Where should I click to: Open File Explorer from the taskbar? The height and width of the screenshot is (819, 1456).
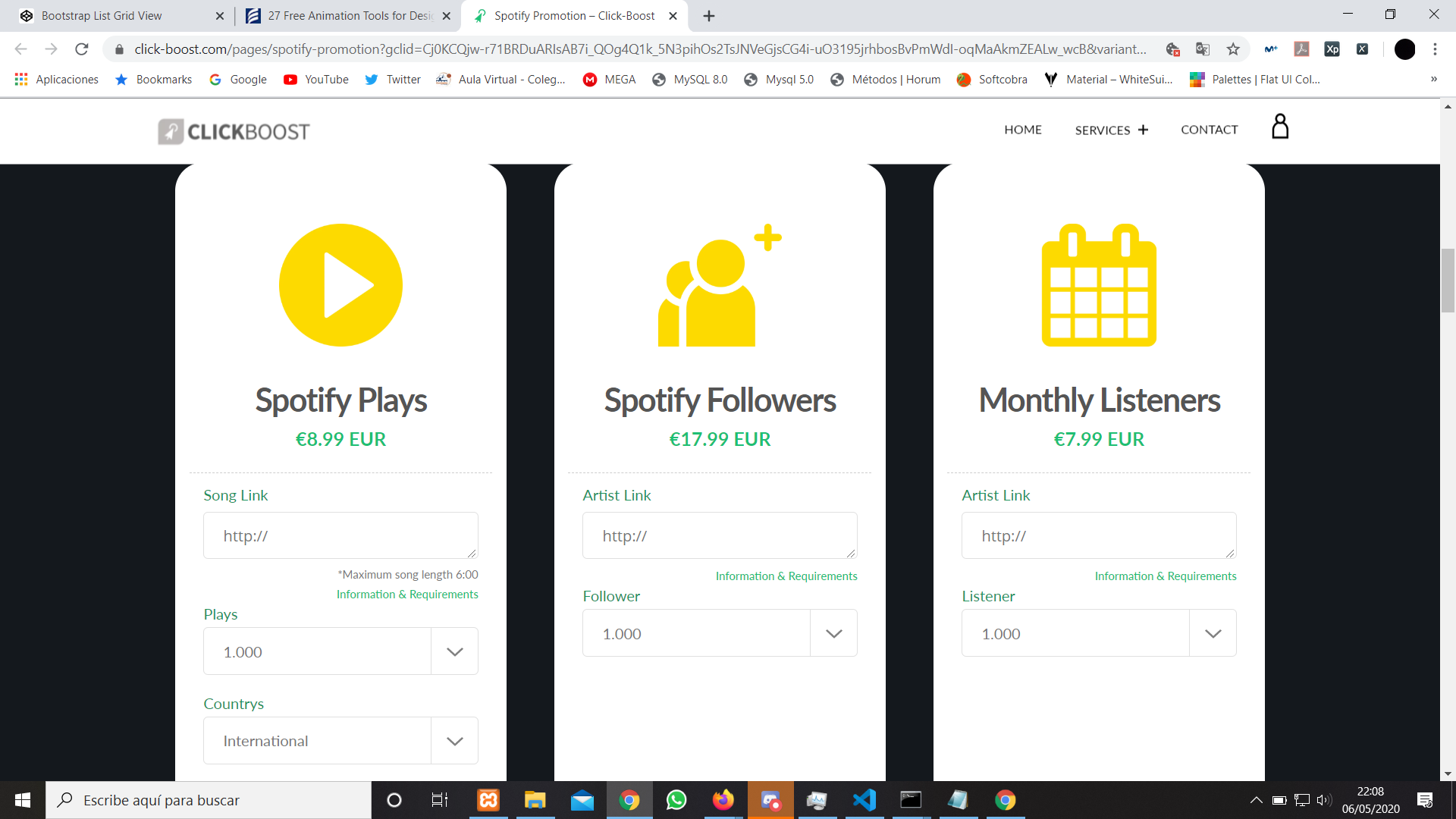[535, 800]
